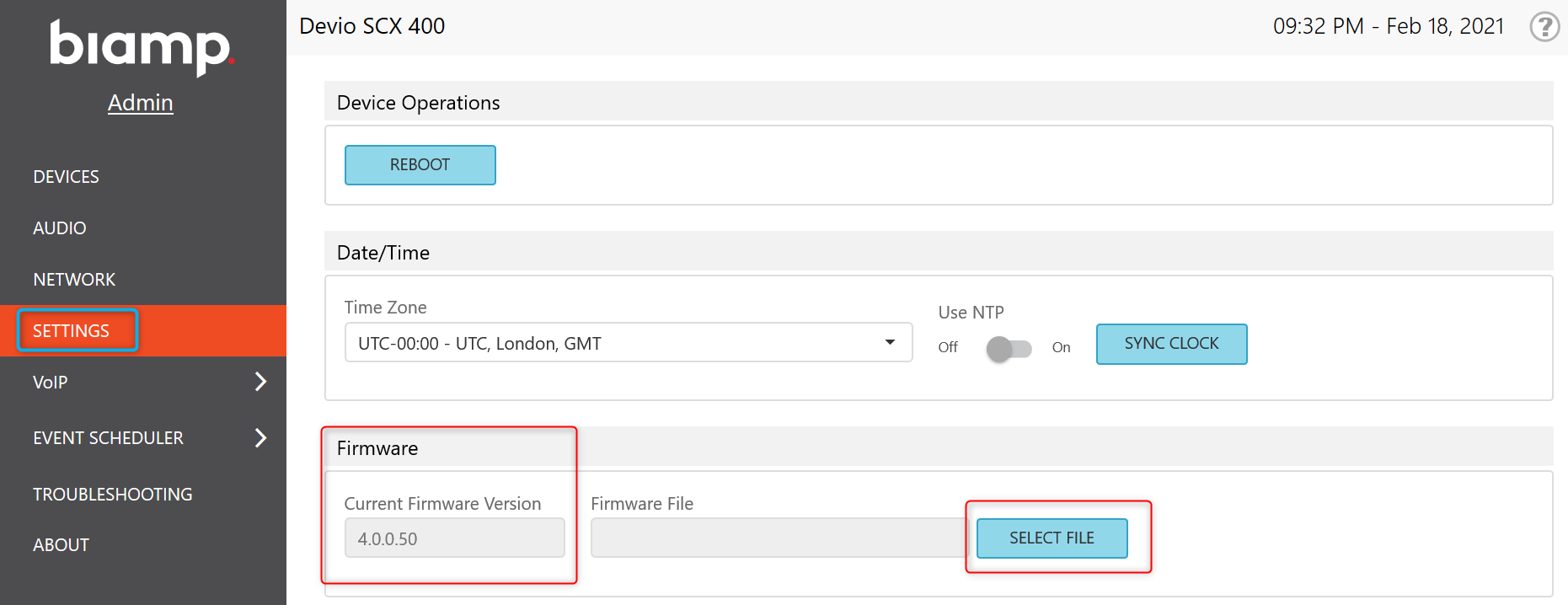1568x605 pixels.
Task: Click the NTP 'Off' label
Action: point(948,347)
